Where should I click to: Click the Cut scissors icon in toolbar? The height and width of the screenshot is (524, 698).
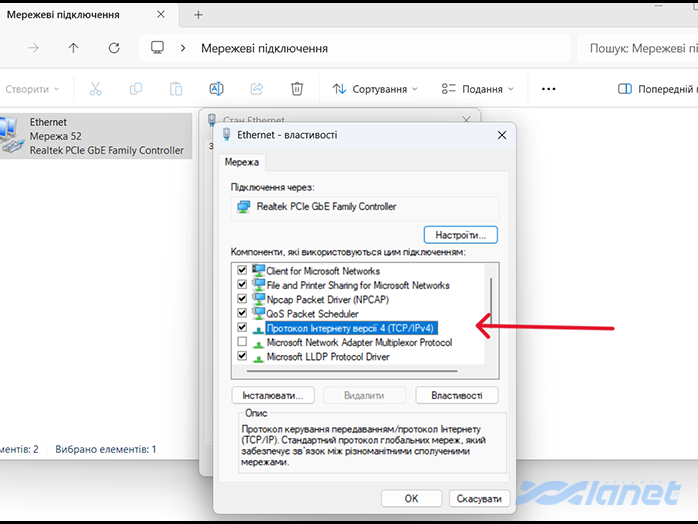(x=95, y=89)
